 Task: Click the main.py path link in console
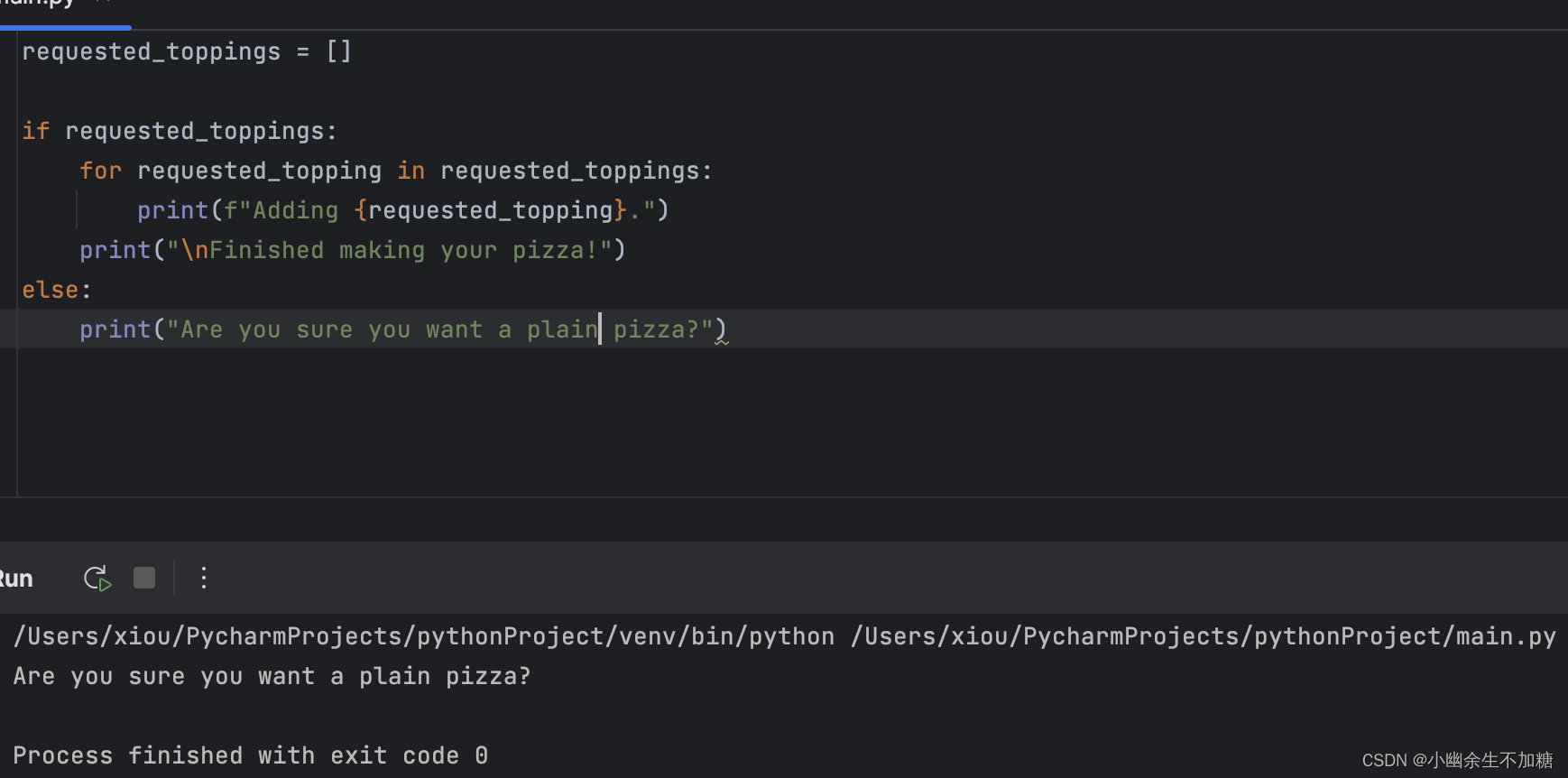point(1204,636)
